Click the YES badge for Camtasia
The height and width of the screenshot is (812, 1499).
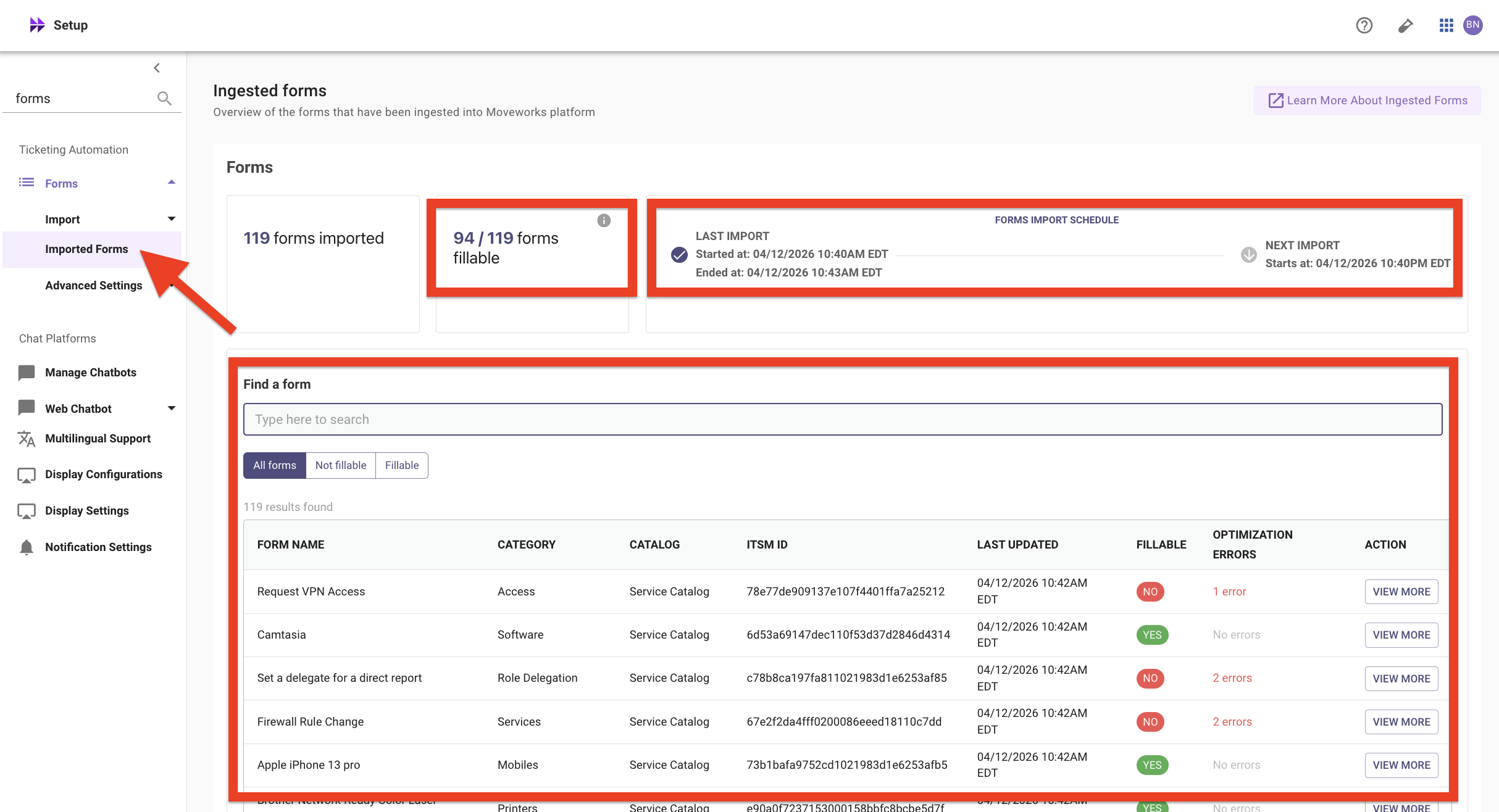(1152, 635)
